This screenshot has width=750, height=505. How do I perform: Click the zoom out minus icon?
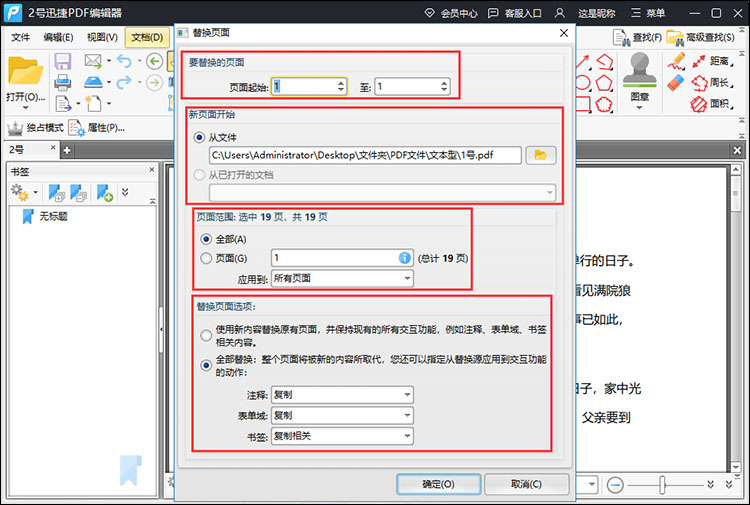(x=615, y=485)
